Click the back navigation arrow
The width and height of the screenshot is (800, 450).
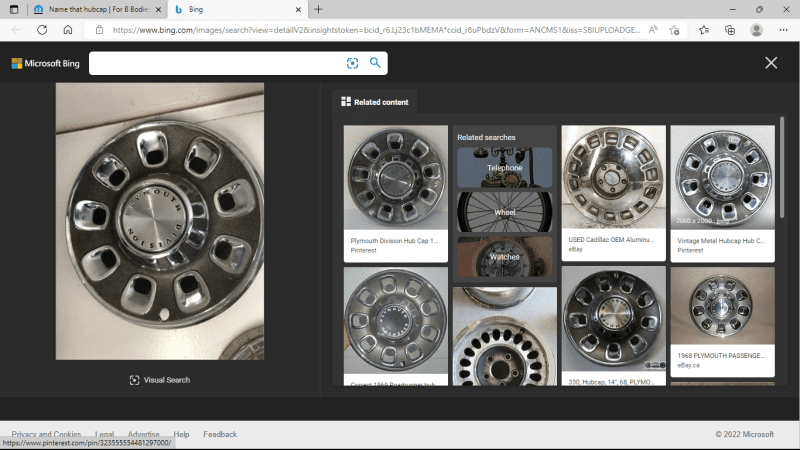coord(16,30)
